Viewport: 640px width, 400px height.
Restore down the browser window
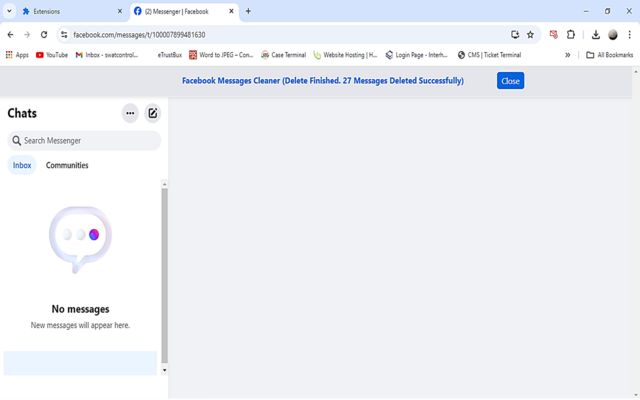[x=607, y=11]
